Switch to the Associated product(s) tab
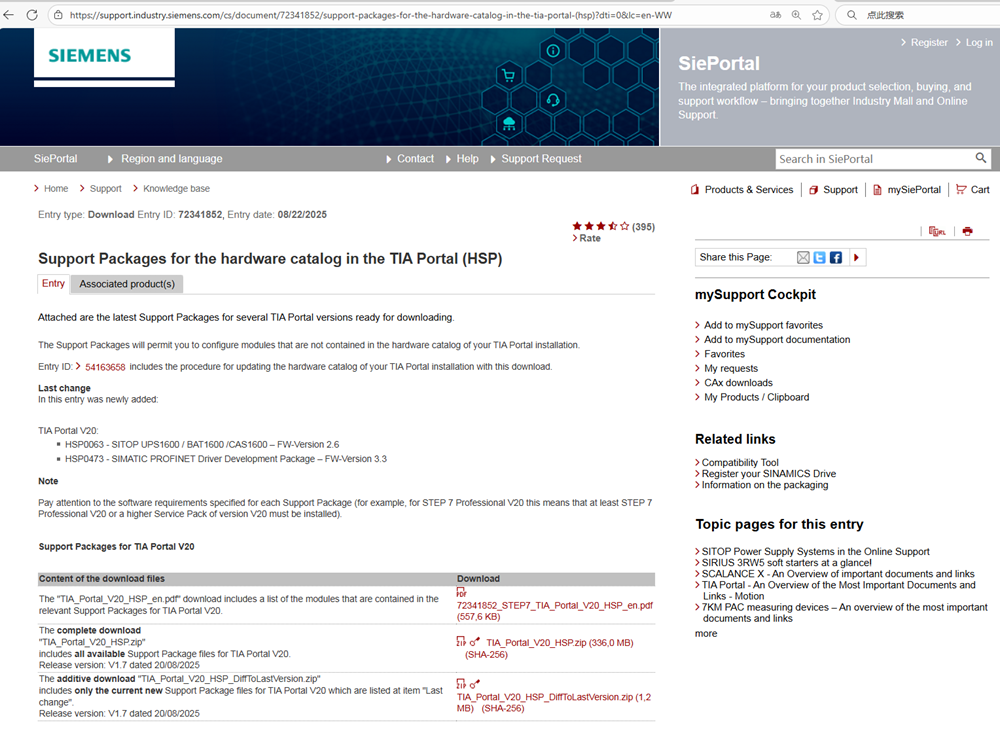Image resolution: width=1000 pixels, height=731 pixels. click(x=127, y=284)
